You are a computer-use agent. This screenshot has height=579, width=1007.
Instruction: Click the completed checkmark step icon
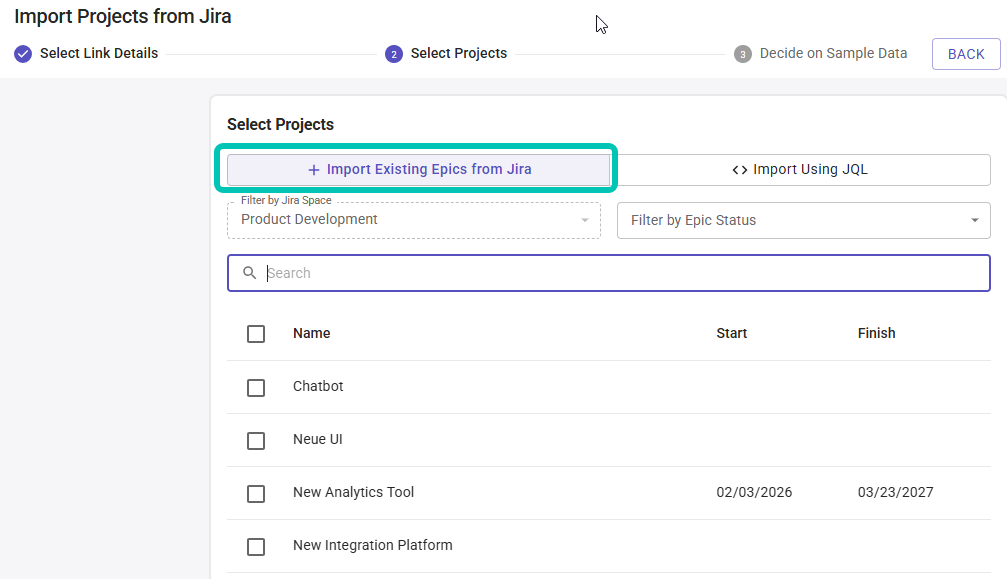(x=23, y=54)
